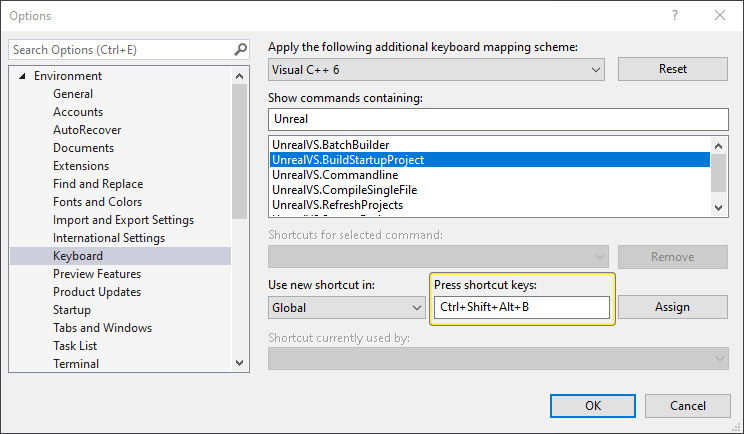The height and width of the screenshot is (434, 744).
Task: Open the Keyboard settings page
Action: [78, 256]
